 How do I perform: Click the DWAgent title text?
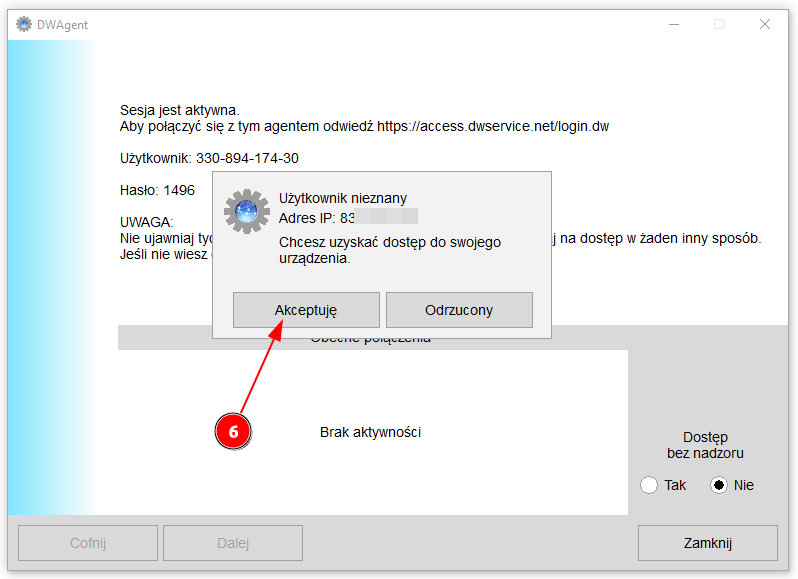(x=63, y=24)
